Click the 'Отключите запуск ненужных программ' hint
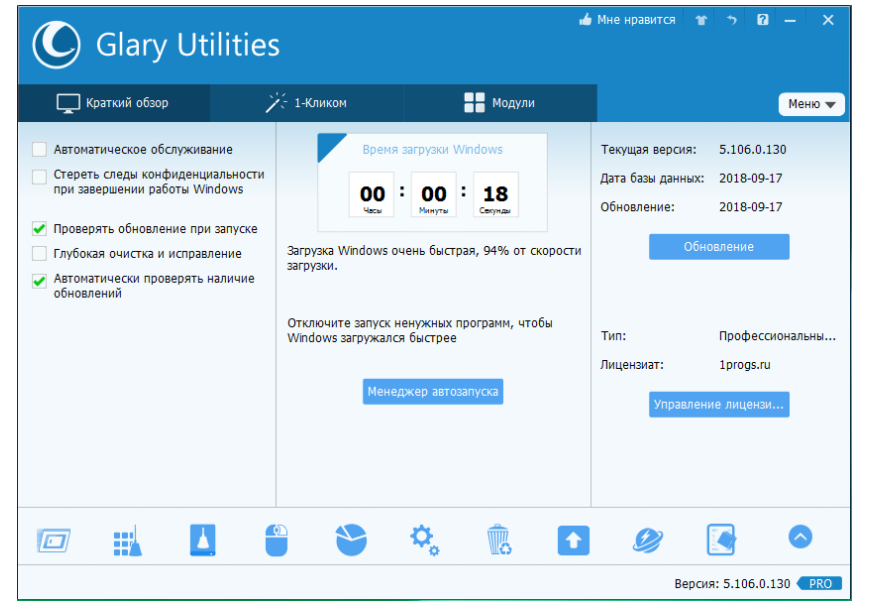Screen dimensions: 872x607 click(x=420, y=330)
